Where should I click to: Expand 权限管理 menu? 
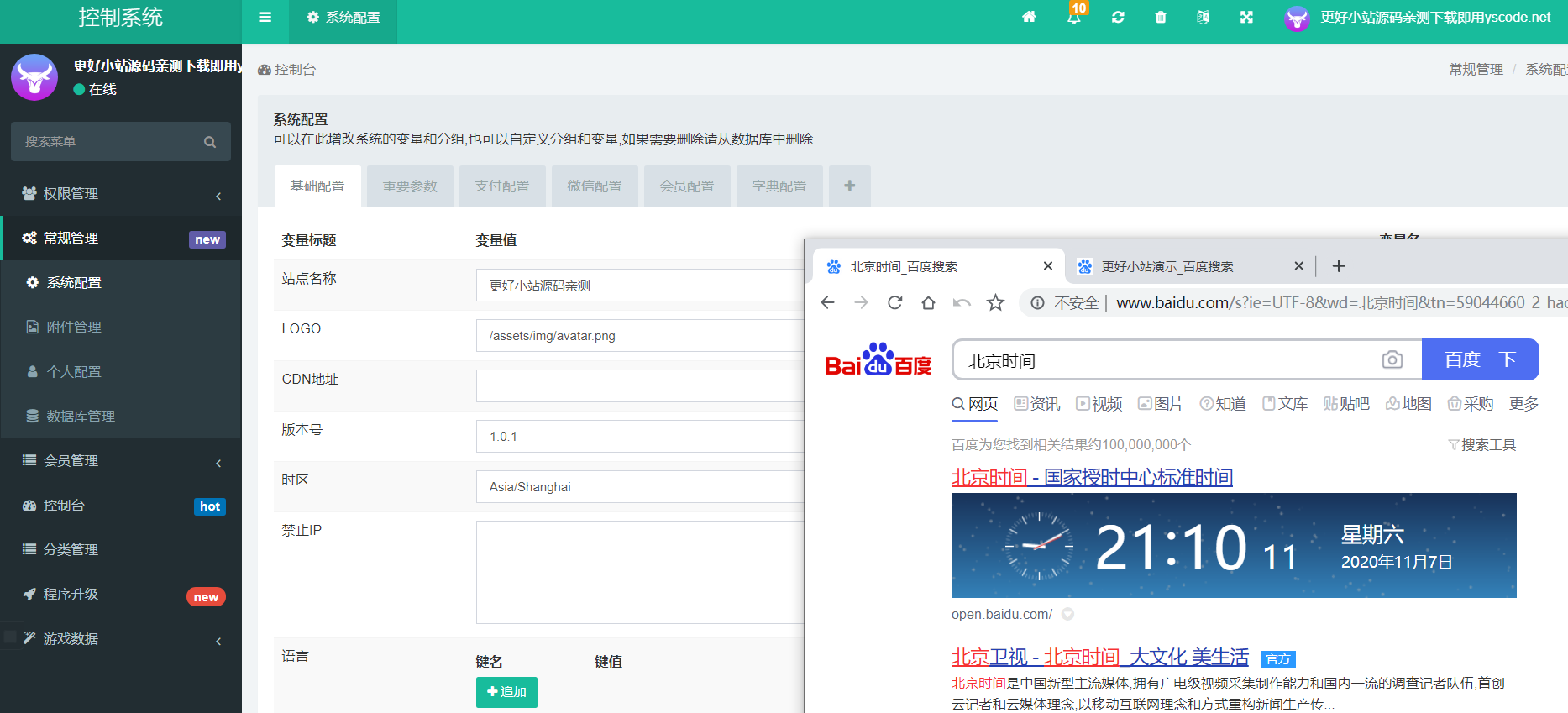(x=121, y=194)
